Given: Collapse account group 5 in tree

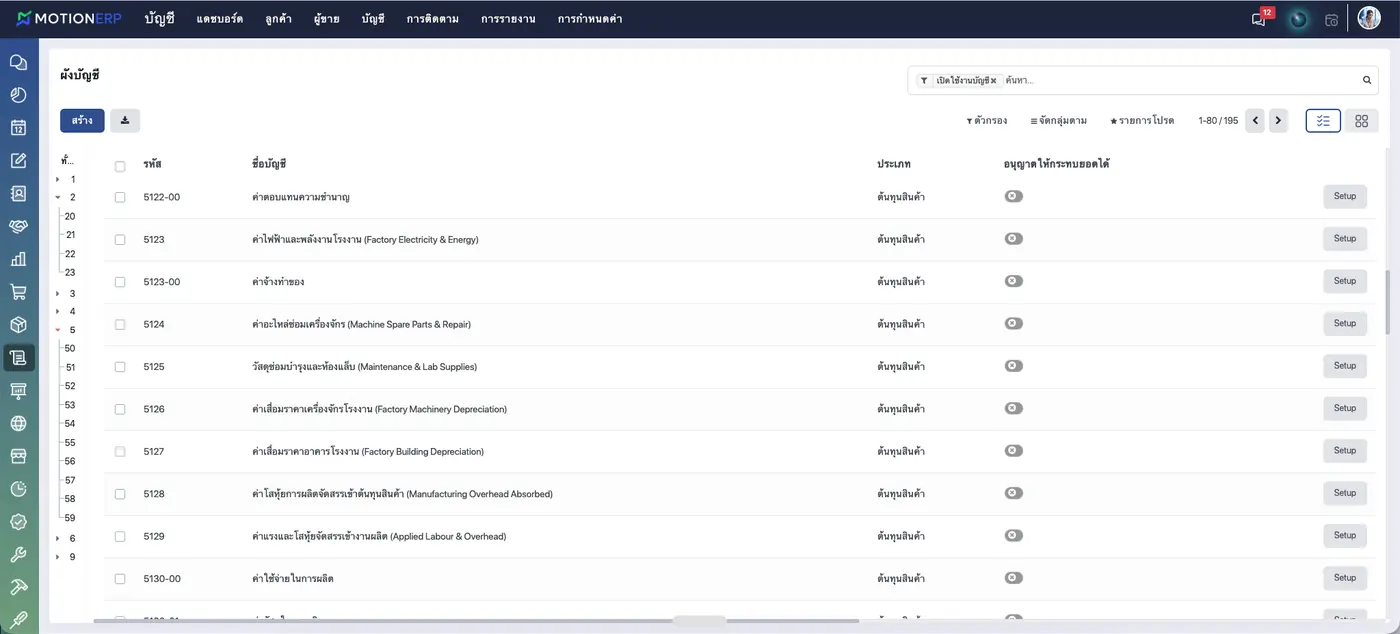Looking at the screenshot, I should point(58,330).
